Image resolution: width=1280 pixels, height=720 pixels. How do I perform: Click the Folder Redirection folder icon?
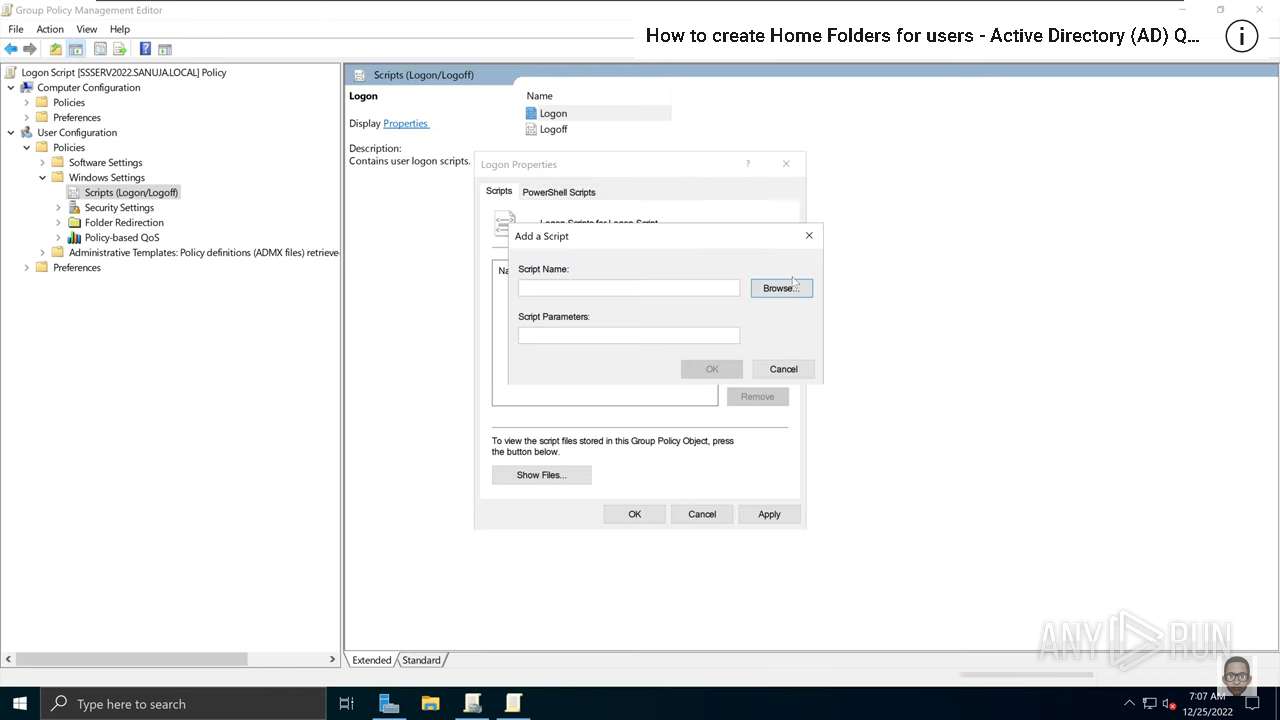pos(74,222)
